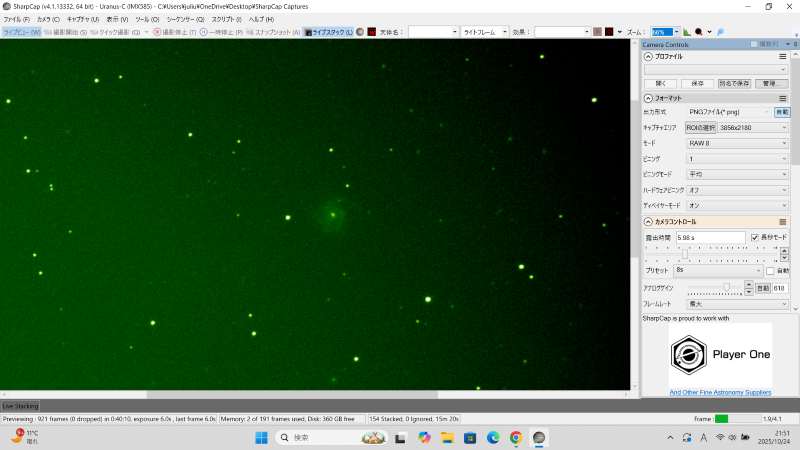Open the モード RAW 8 dropdown
Image resolution: width=800 pixels, height=450 pixels.
[x=738, y=143]
